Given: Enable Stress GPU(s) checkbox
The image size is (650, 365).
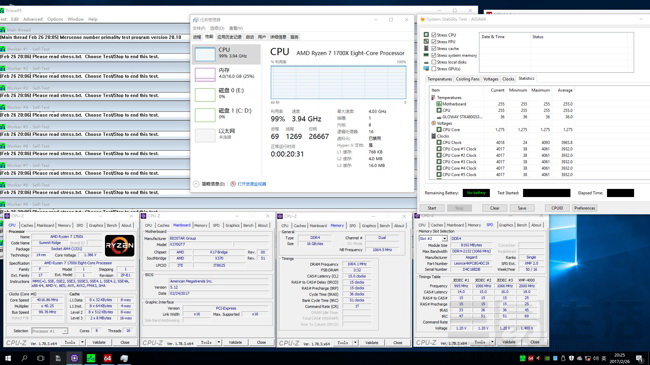Looking at the screenshot, I should tap(434, 68).
